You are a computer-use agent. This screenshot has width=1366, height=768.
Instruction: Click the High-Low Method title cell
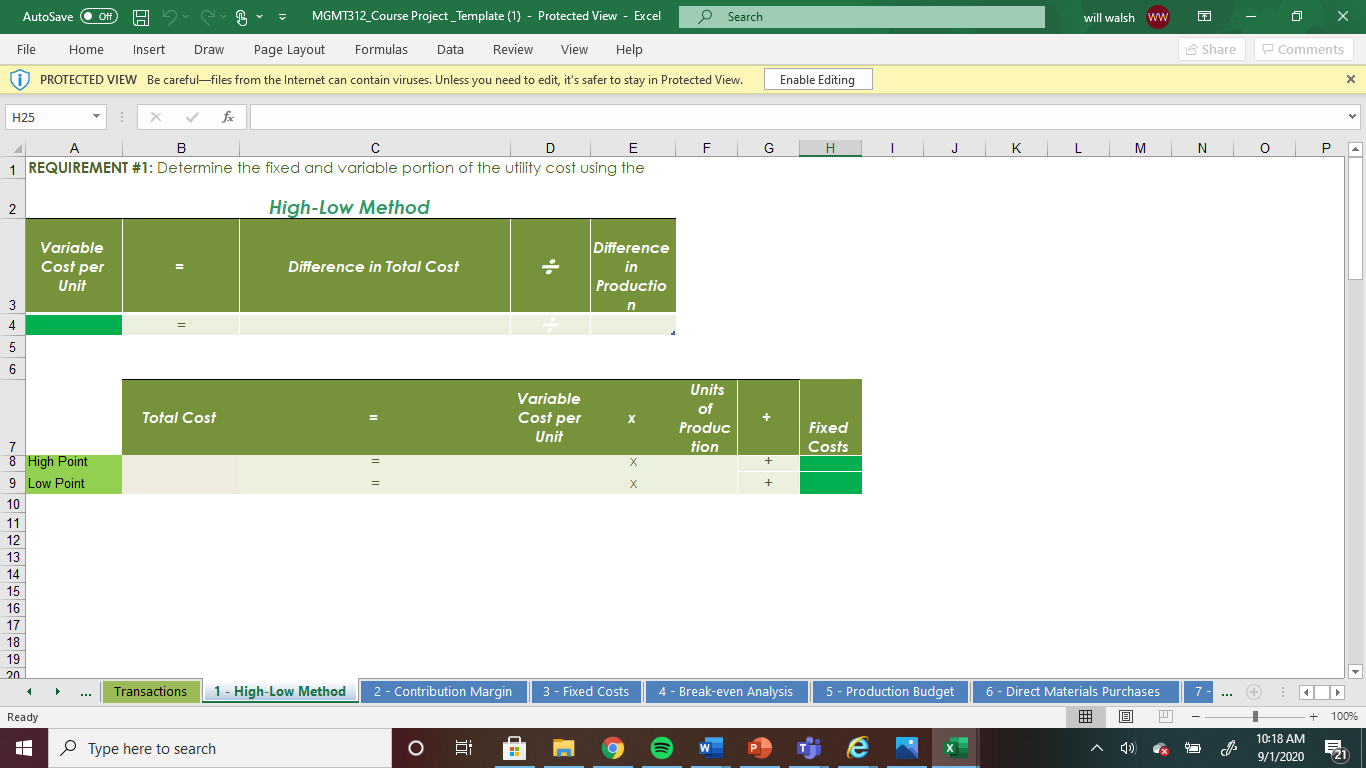[349, 207]
